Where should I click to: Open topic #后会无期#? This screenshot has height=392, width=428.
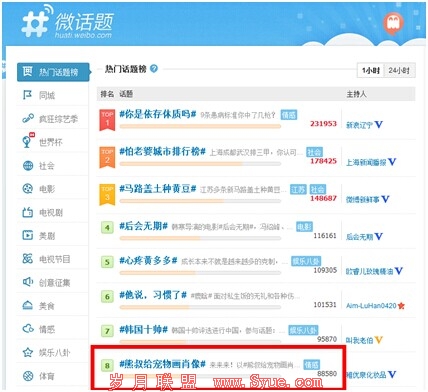144,226
